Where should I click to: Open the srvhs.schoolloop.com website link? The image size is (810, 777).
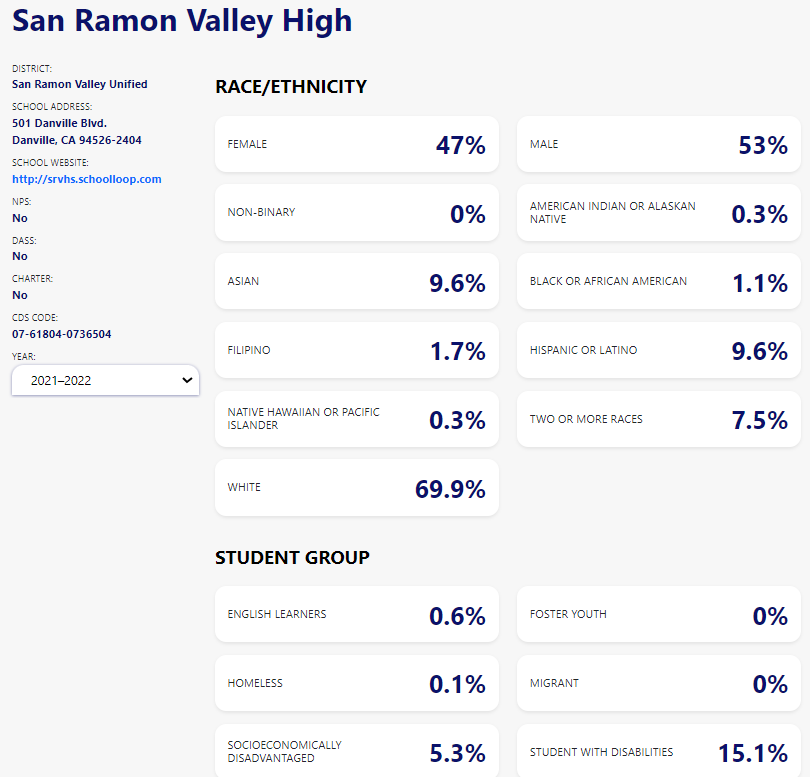coord(86,179)
